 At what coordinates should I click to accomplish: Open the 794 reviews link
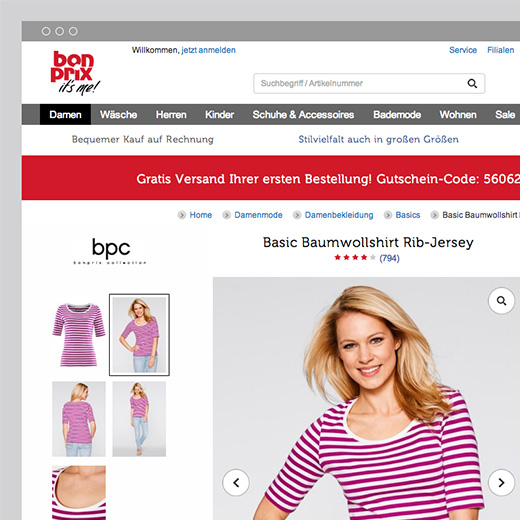(389, 258)
